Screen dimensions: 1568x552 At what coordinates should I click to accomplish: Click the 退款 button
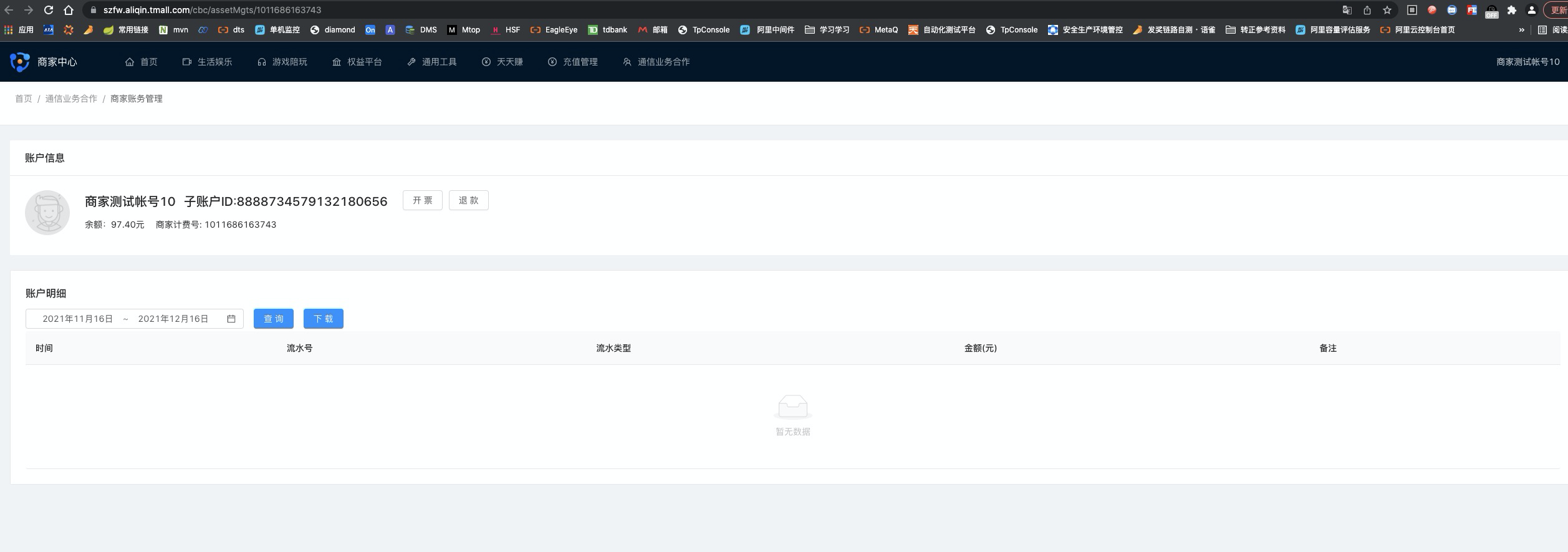469,200
